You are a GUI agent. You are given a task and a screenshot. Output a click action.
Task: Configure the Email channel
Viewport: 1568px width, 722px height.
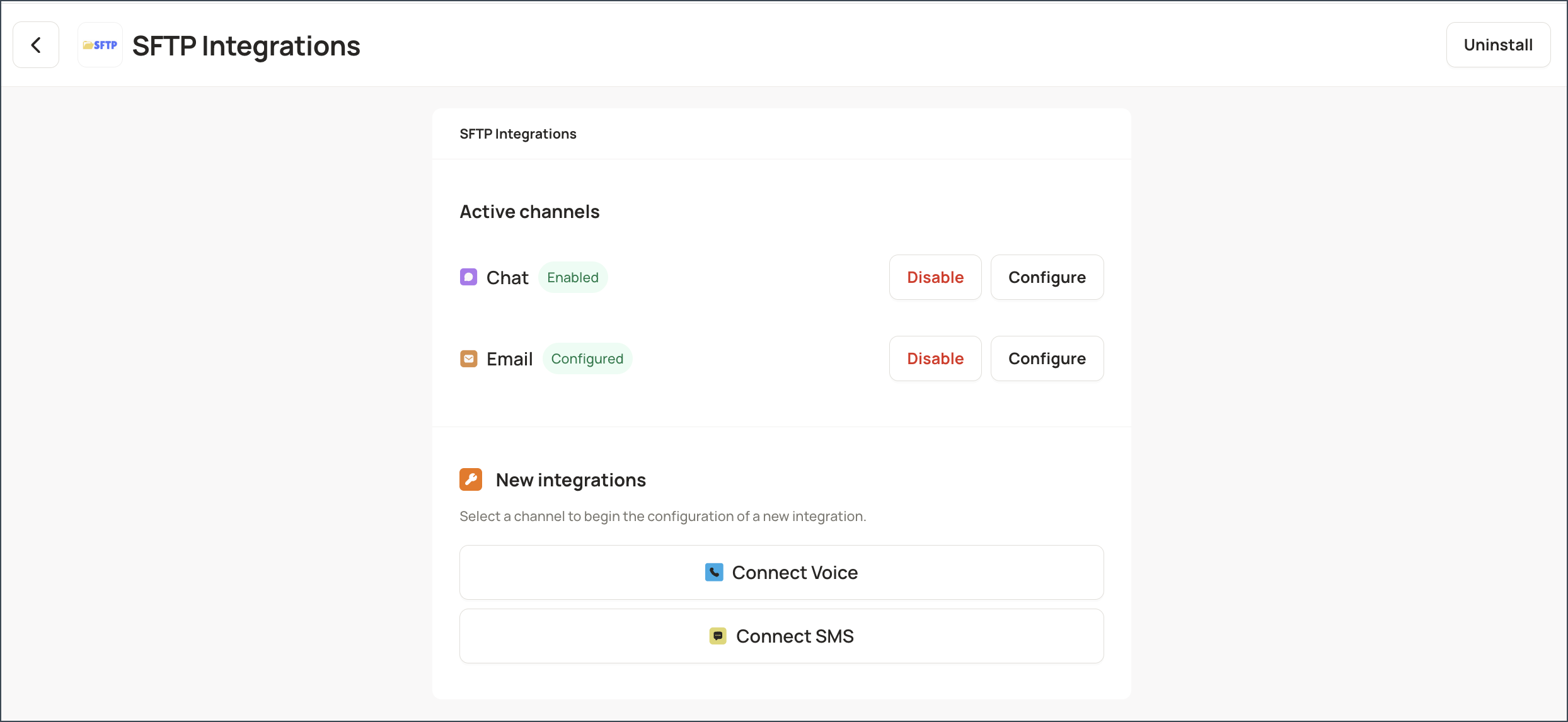tap(1047, 358)
